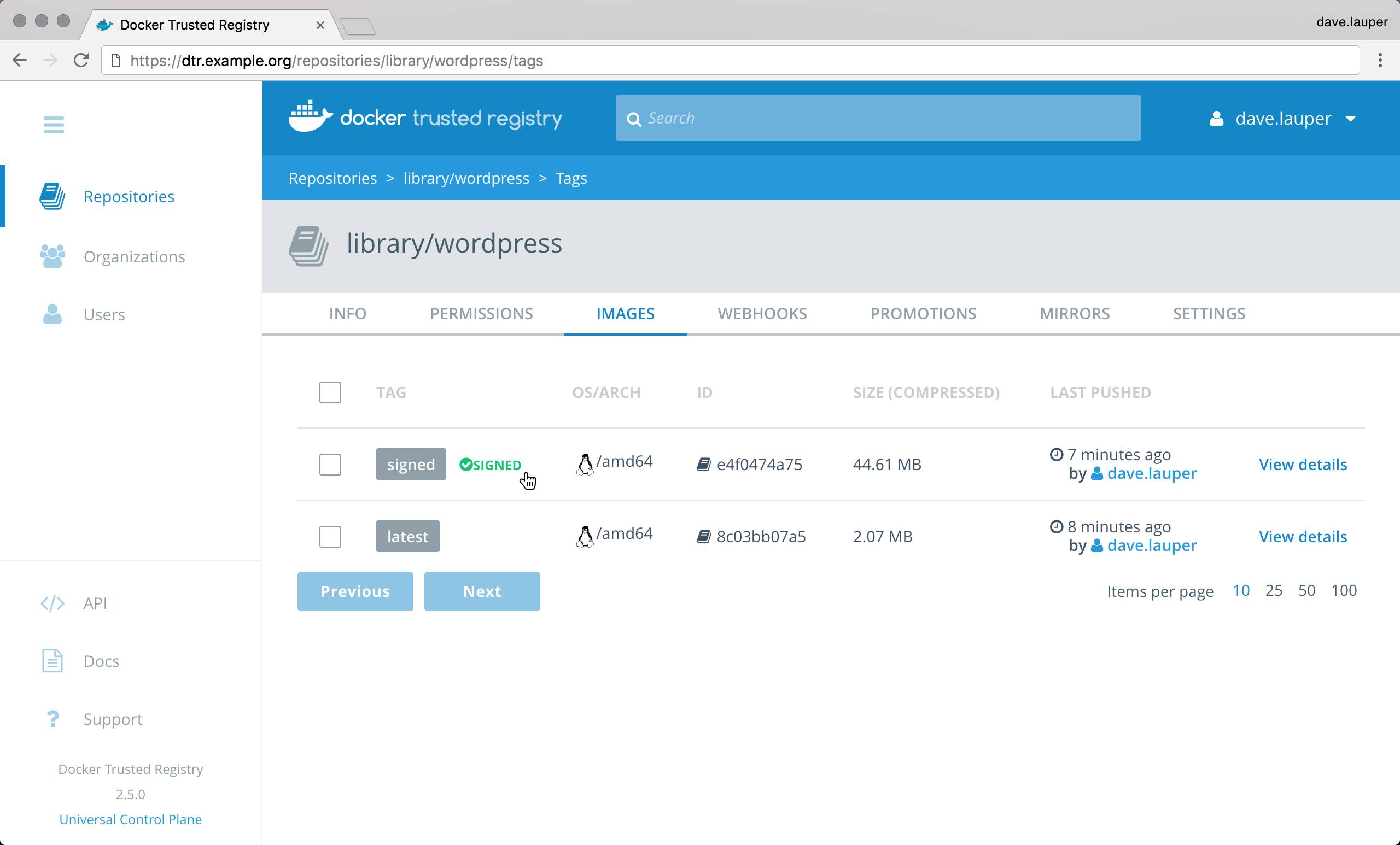This screenshot has width=1400, height=845.
Task: Open the dave.lauper user dropdown menu
Action: [x=1283, y=118]
